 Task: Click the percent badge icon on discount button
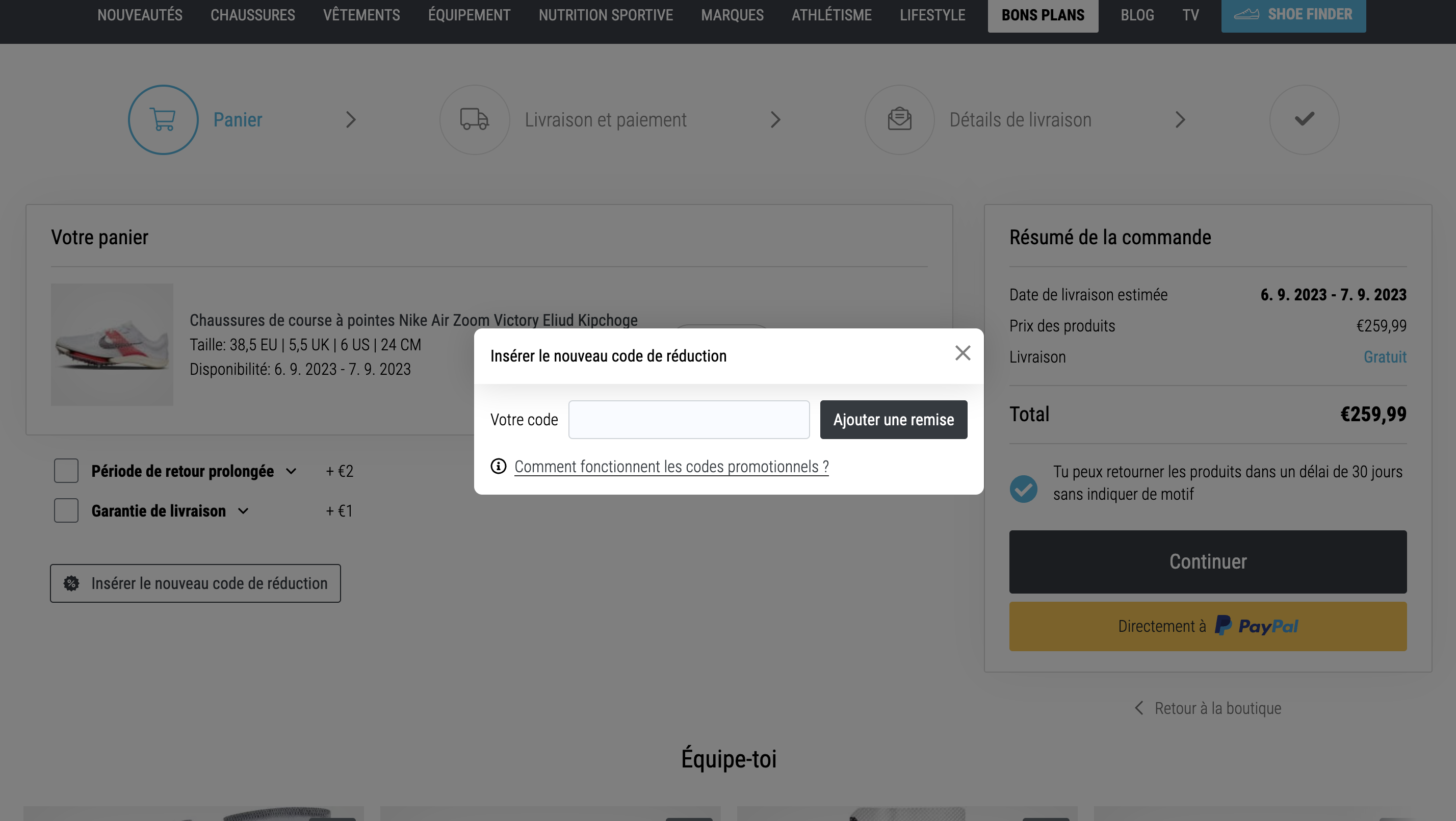coord(71,583)
